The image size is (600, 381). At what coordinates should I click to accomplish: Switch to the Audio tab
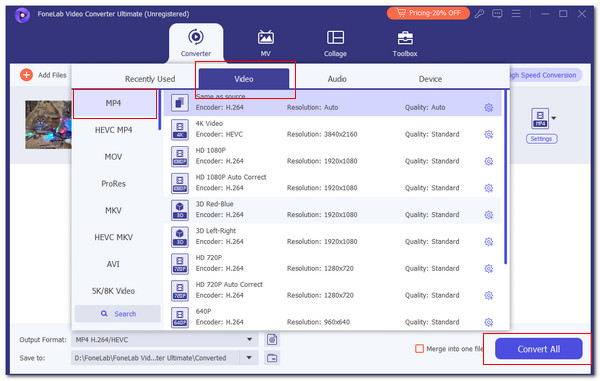pos(337,79)
